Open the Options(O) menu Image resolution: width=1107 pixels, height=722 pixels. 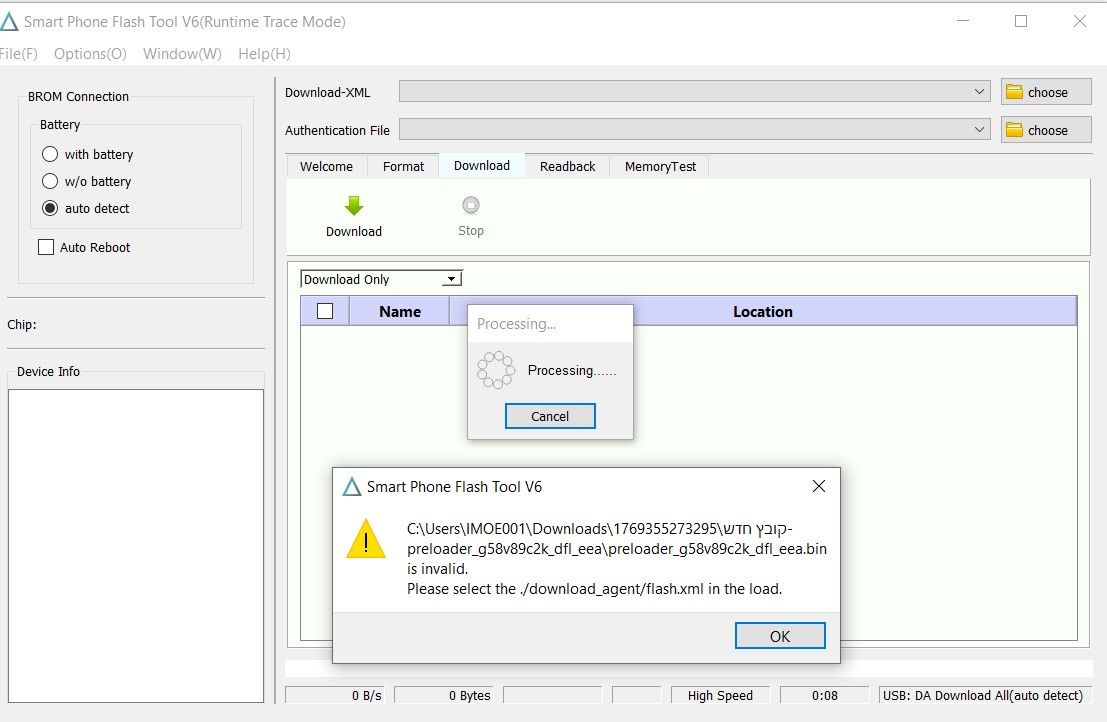90,54
